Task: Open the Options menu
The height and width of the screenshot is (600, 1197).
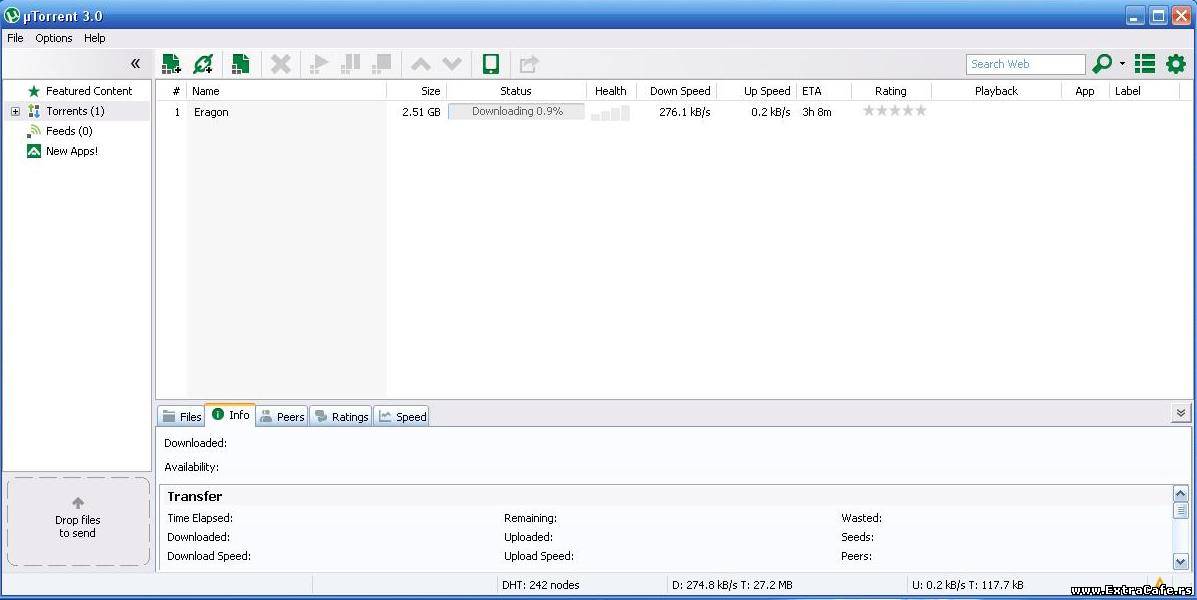Action: pyautogui.click(x=53, y=38)
